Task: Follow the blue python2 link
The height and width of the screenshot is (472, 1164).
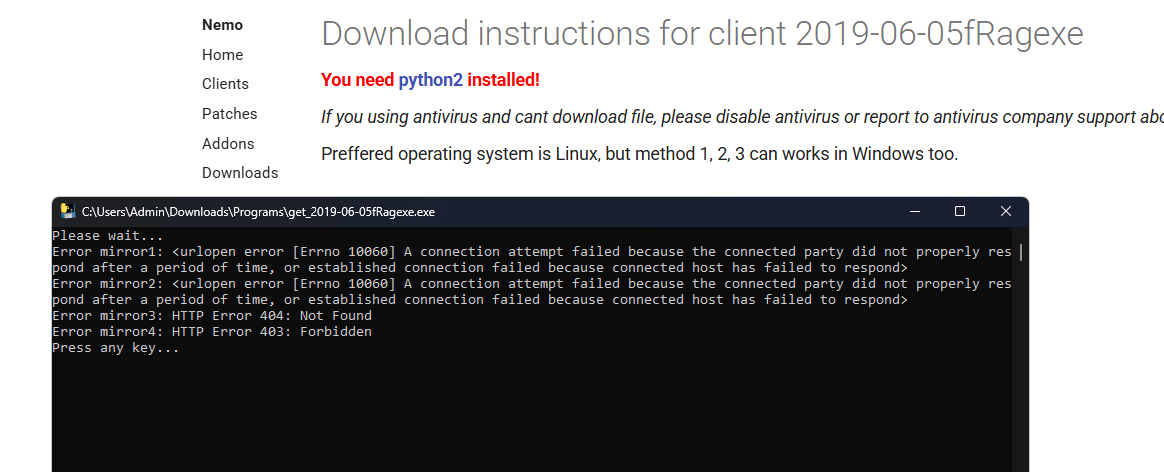Action: point(430,80)
